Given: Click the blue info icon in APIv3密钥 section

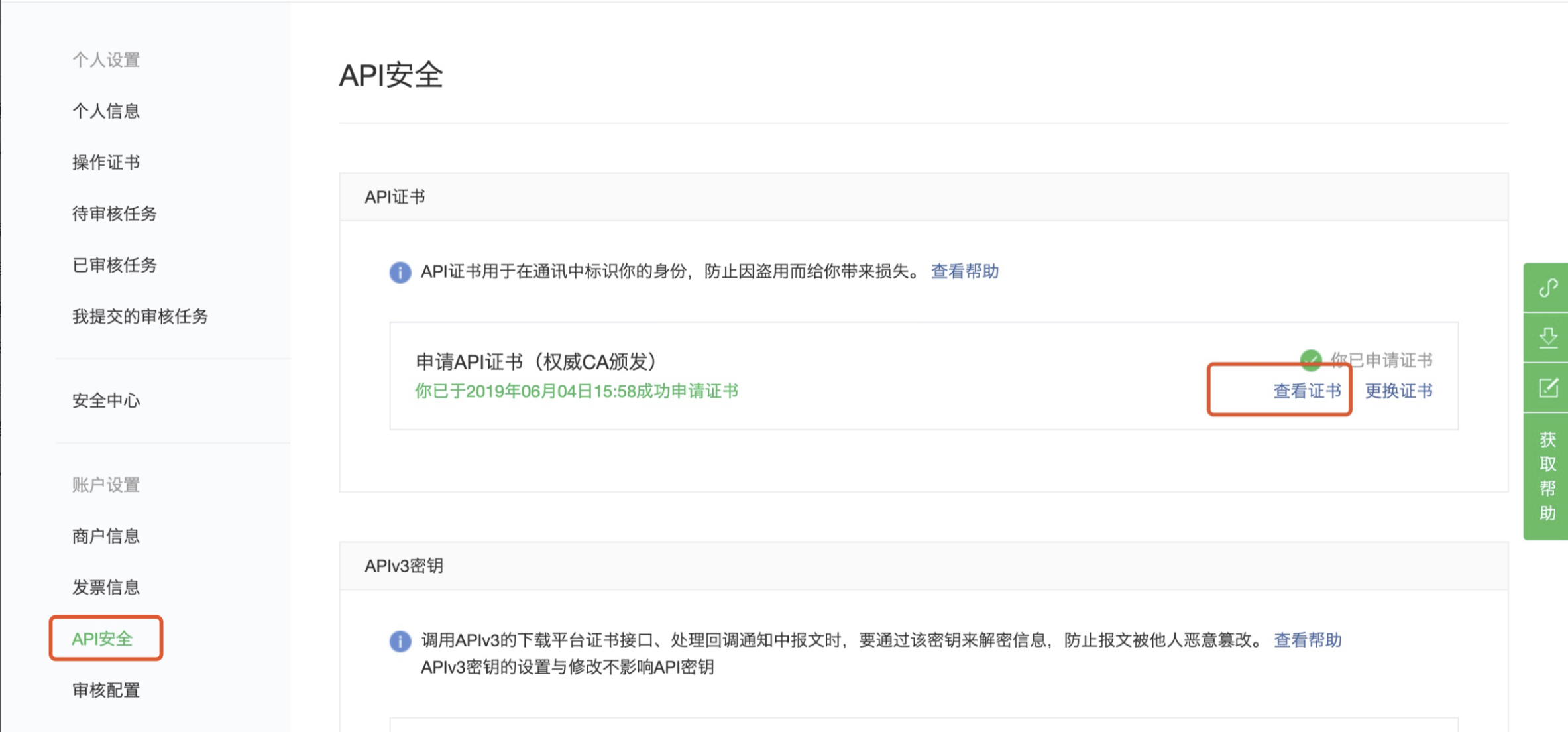Looking at the screenshot, I should pyautogui.click(x=400, y=640).
